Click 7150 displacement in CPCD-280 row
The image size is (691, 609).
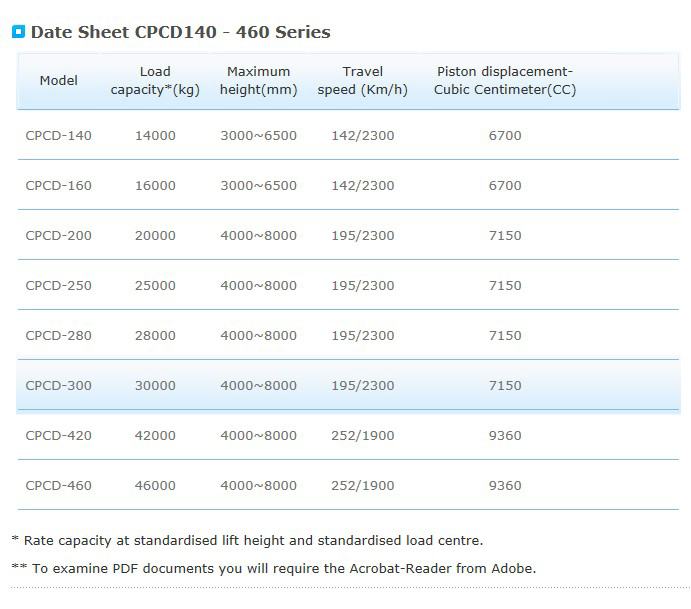pos(505,335)
